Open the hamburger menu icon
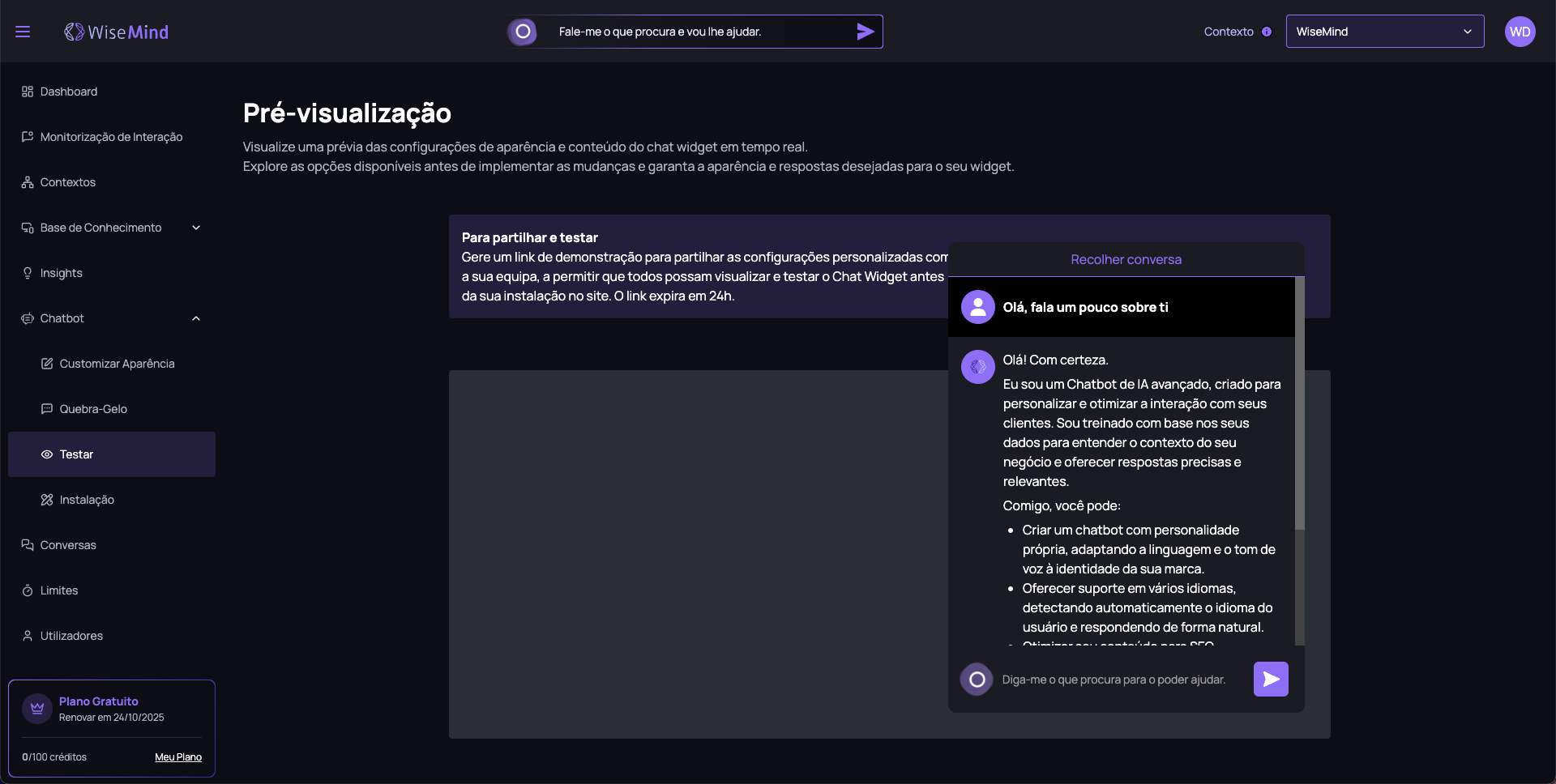1556x784 pixels. (x=23, y=32)
